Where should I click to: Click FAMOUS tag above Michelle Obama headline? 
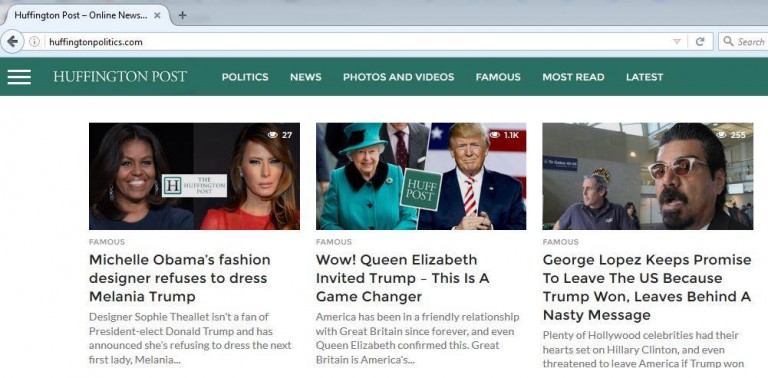tap(107, 242)
